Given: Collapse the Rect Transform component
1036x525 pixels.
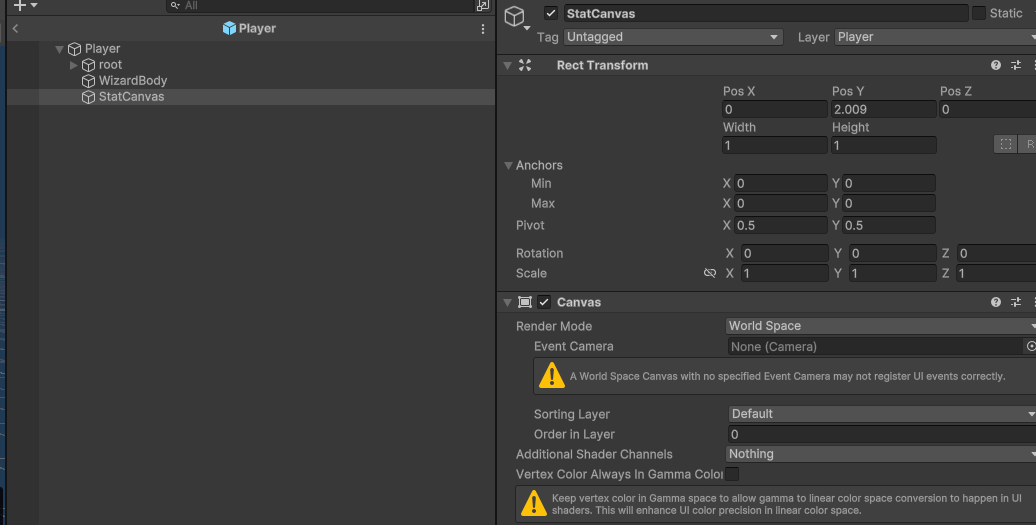Looking at the screenshot, I should (x=507, y=65).
